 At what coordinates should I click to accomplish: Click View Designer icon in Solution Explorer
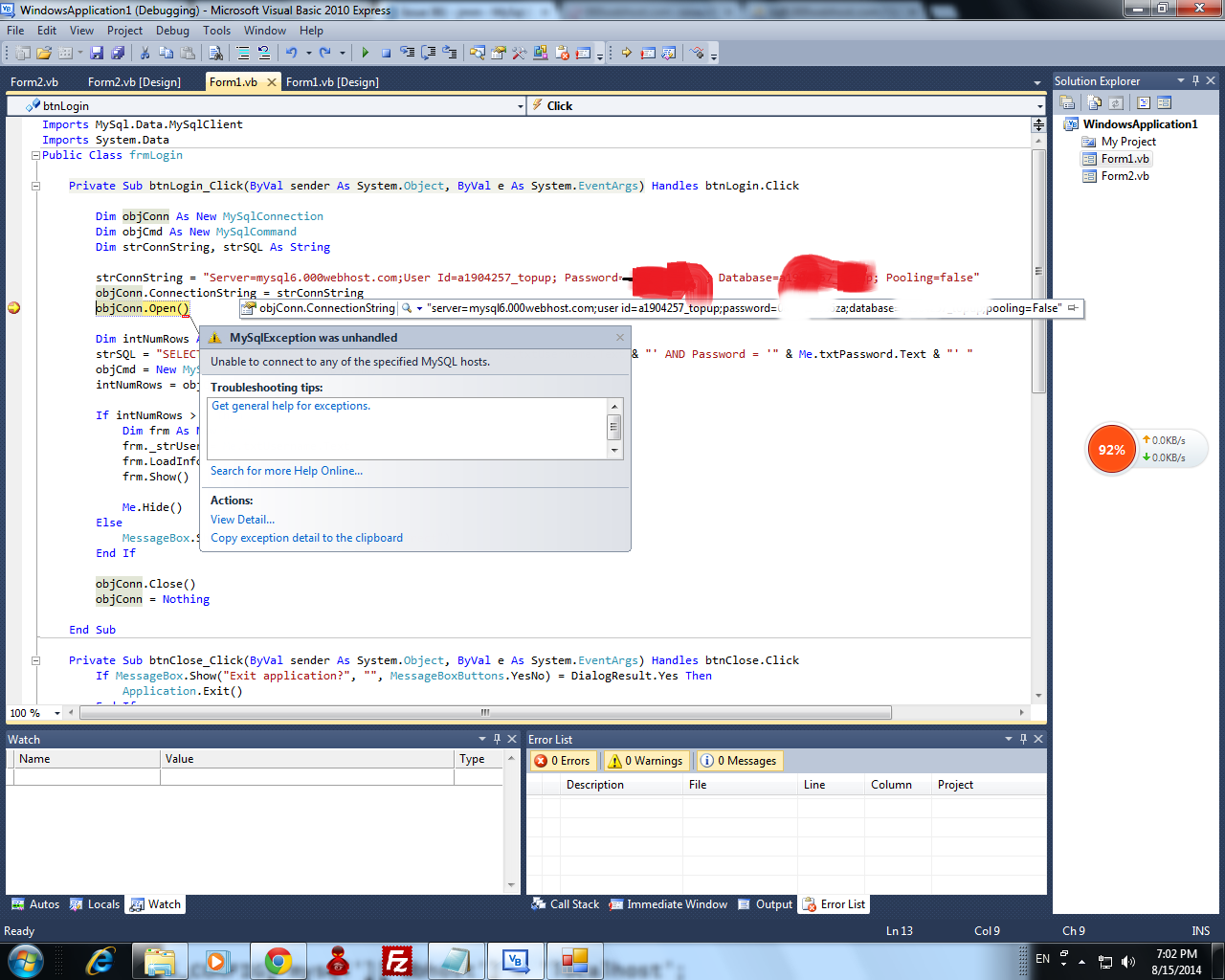(1164, 102)
